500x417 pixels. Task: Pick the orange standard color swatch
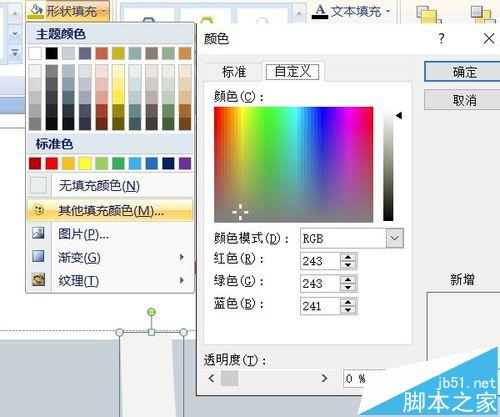[68, 163]
